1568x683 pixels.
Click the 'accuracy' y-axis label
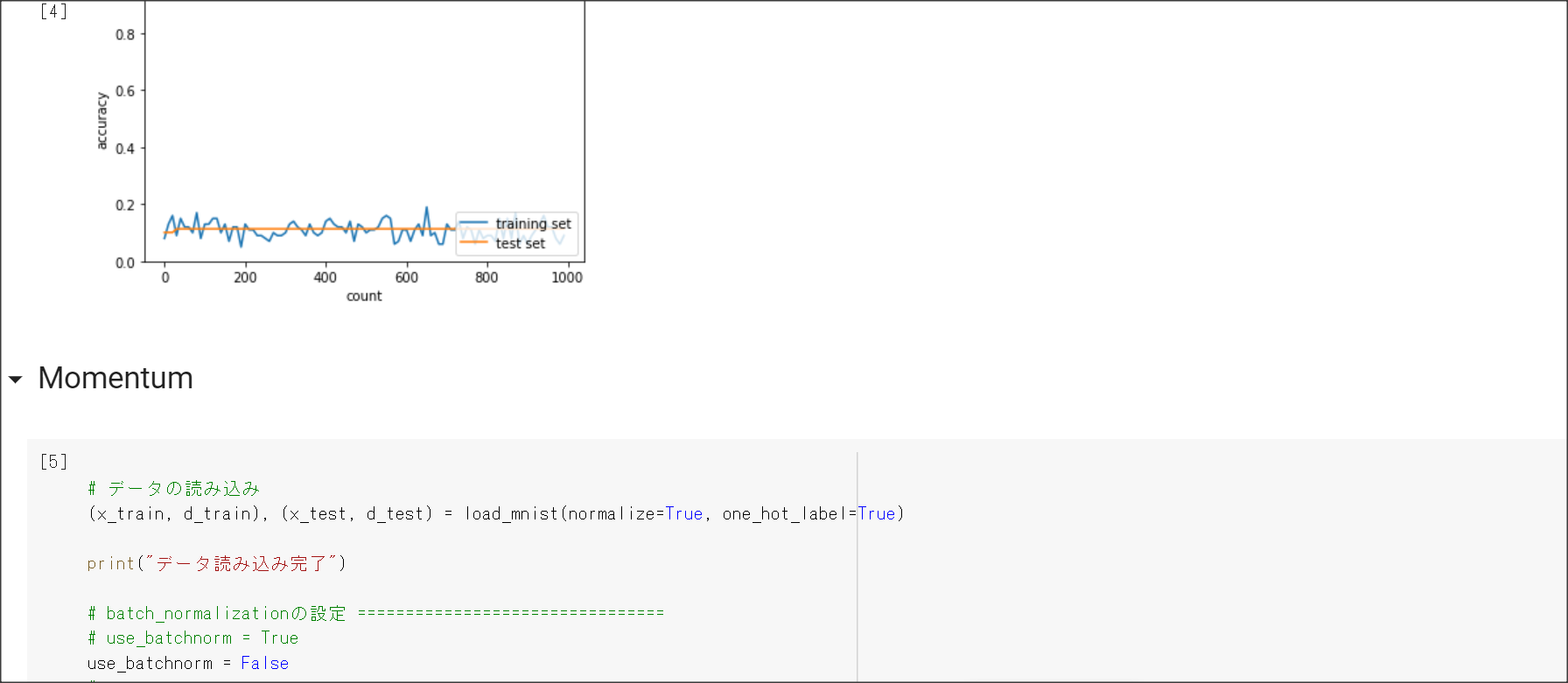tap(101, 121)
